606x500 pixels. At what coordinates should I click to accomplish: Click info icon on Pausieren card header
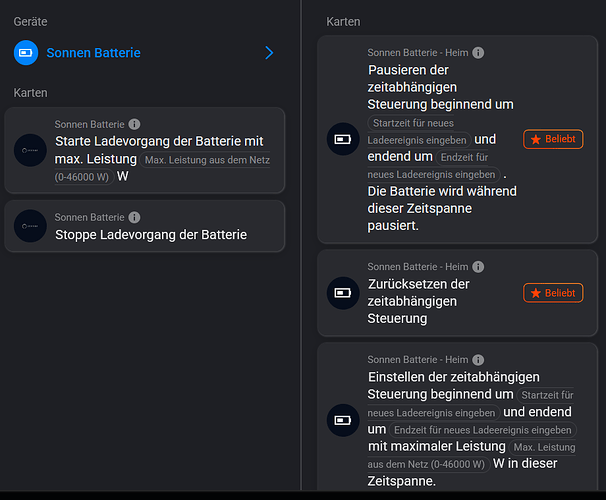(478, 53)
